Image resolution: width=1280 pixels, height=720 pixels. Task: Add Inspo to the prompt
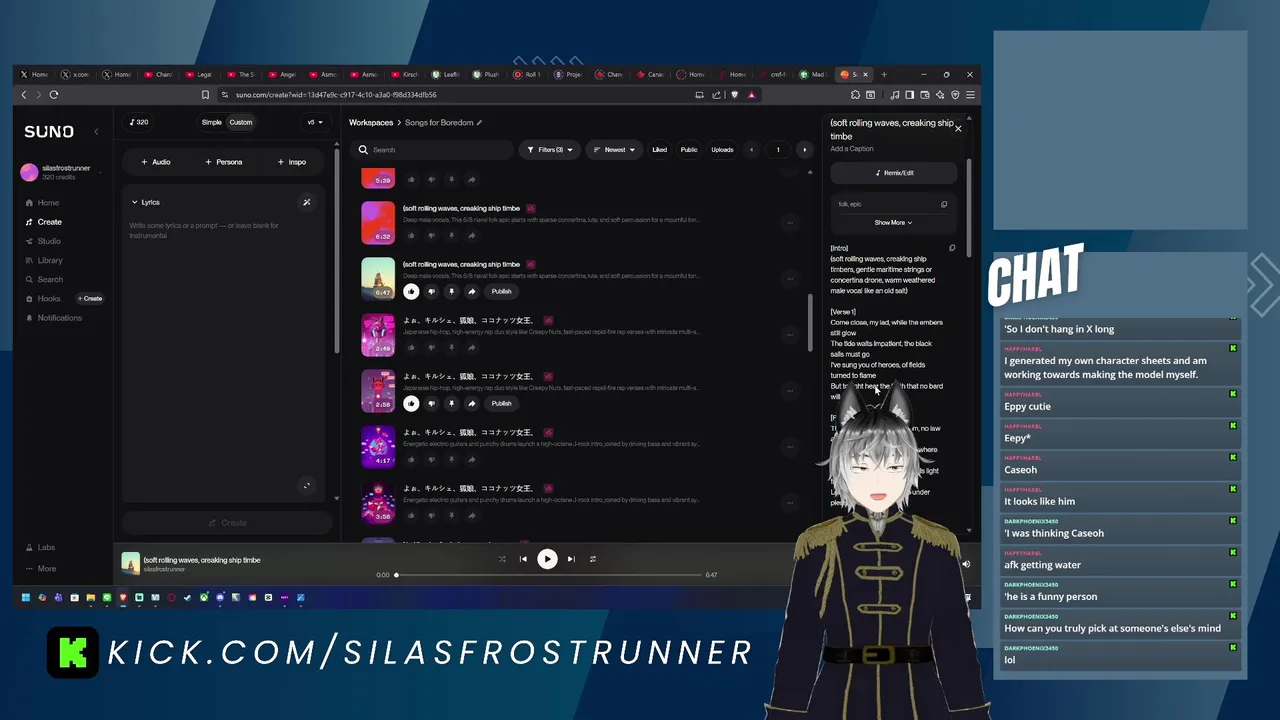point(292,162)
